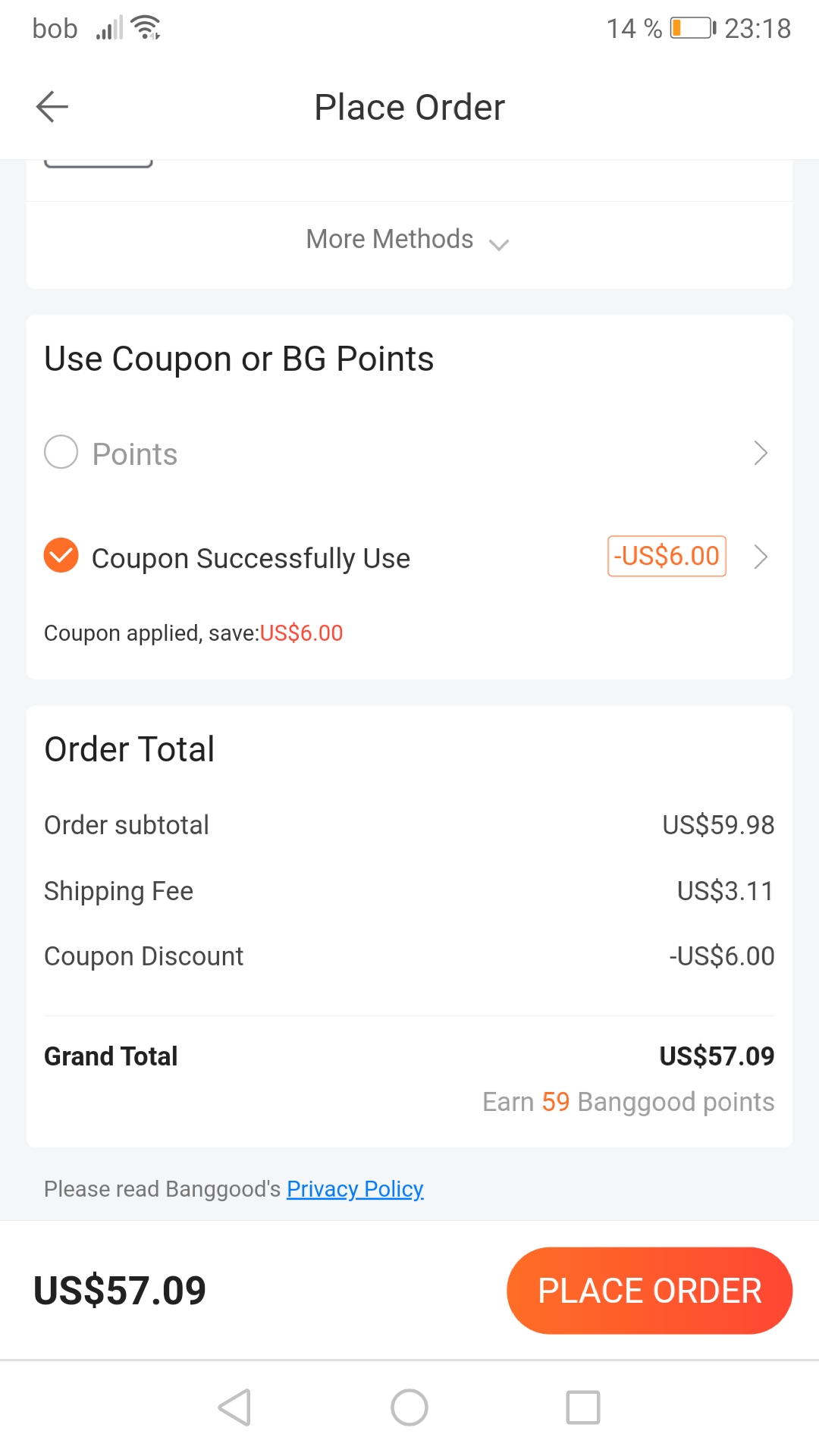Screen dimensions: 819x1456
Task: Uncheck the applied coupon checkmark
Action: coord(61,556)
